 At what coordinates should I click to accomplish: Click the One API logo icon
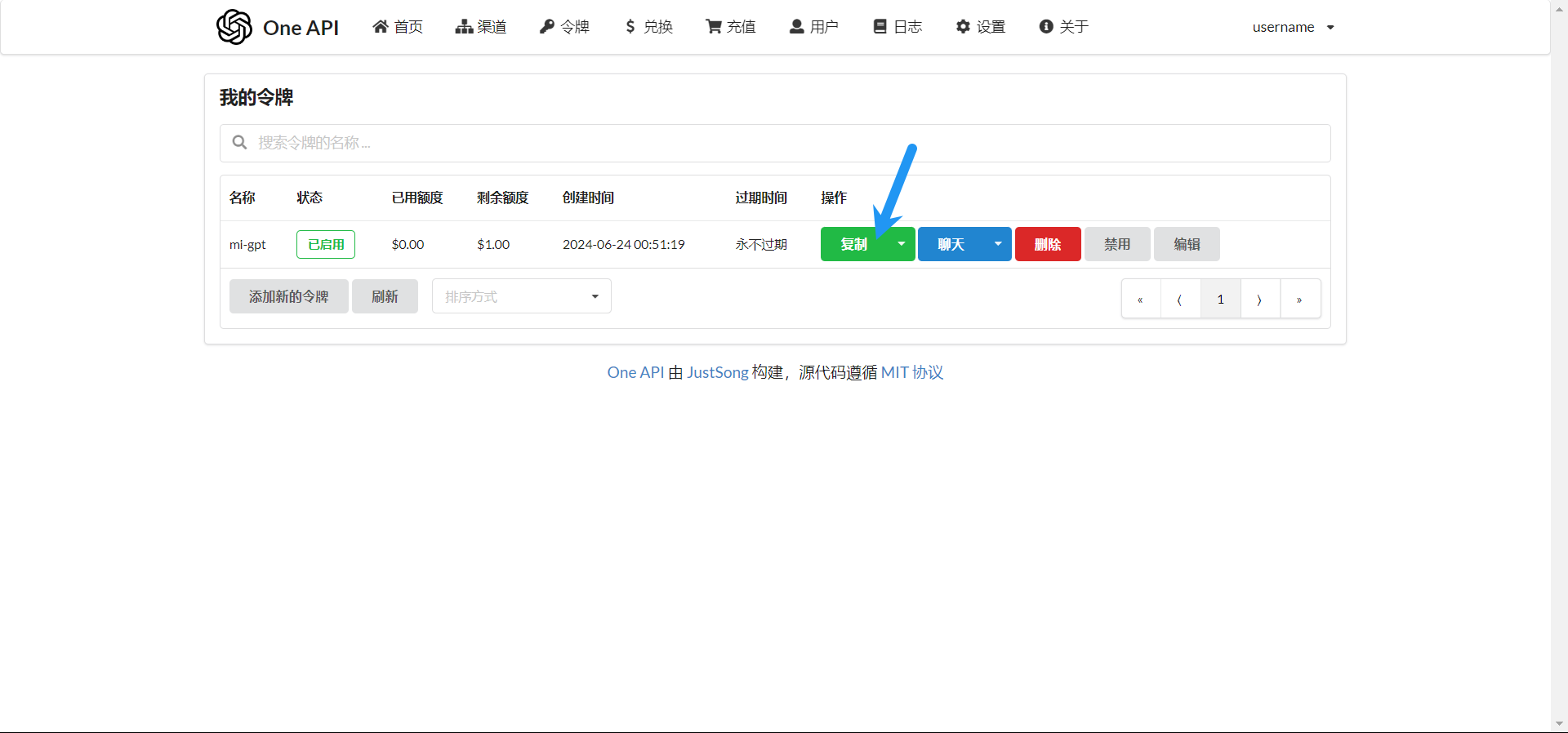tap(234, 27)
